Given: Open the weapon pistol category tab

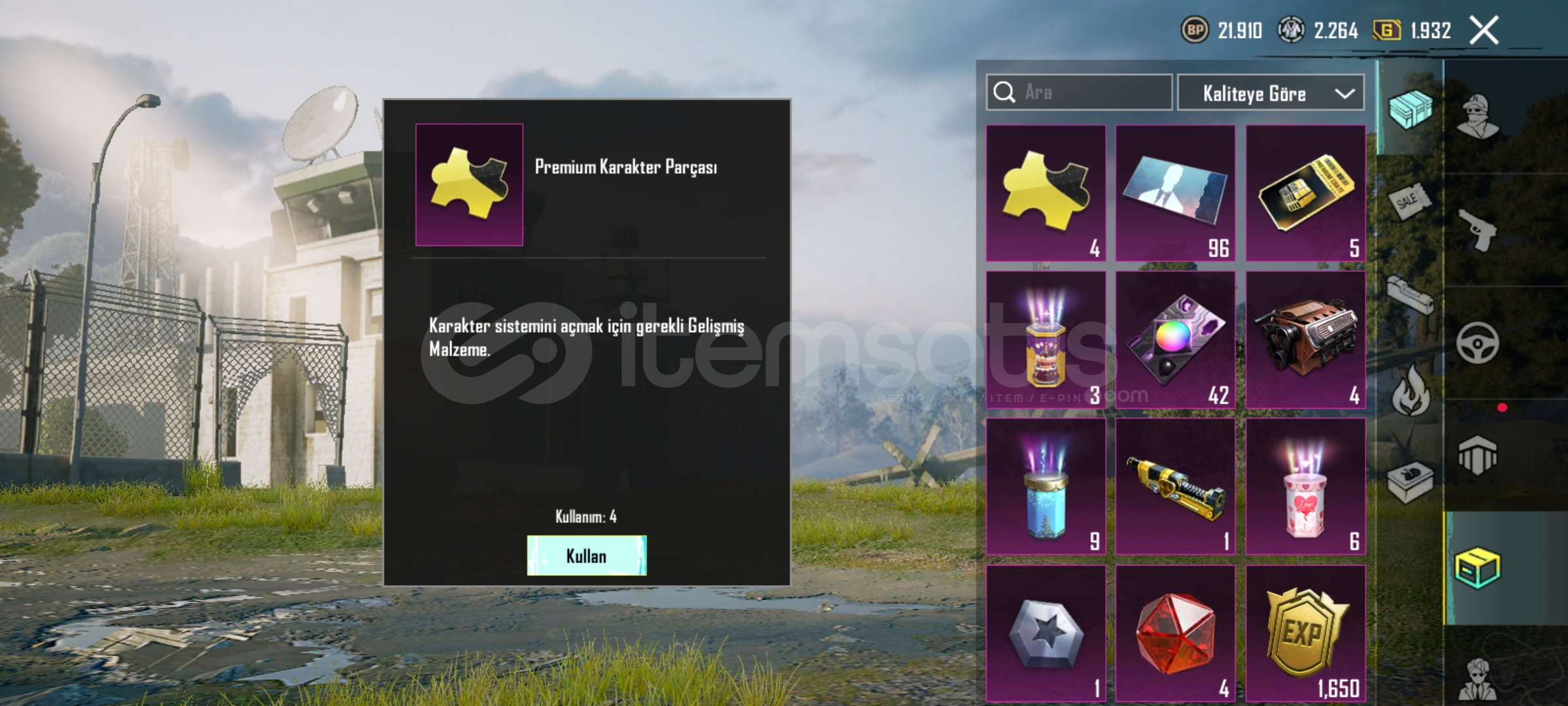Looking at the screenshot, I should point(1478,229).
